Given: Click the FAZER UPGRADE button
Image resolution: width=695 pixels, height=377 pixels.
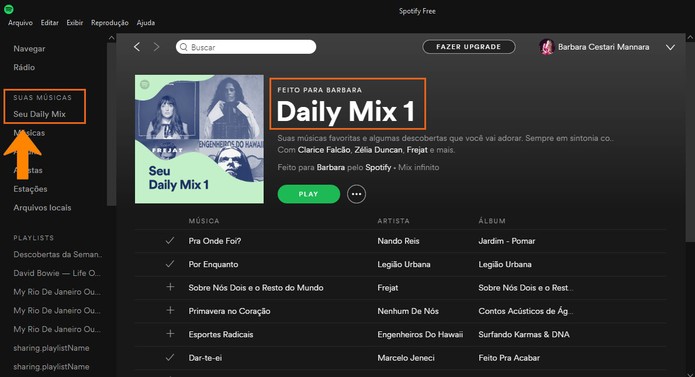Looking at the screenshot, I should tap(469, 47).
